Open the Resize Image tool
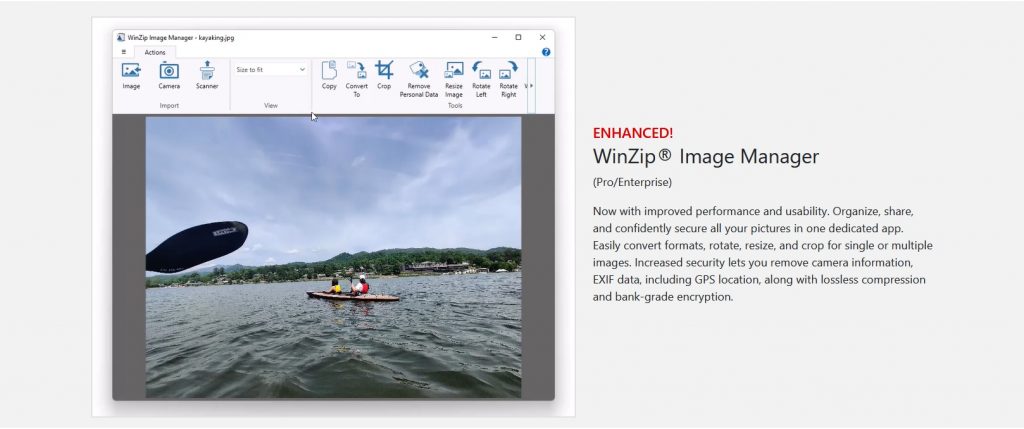 (454, 79)
